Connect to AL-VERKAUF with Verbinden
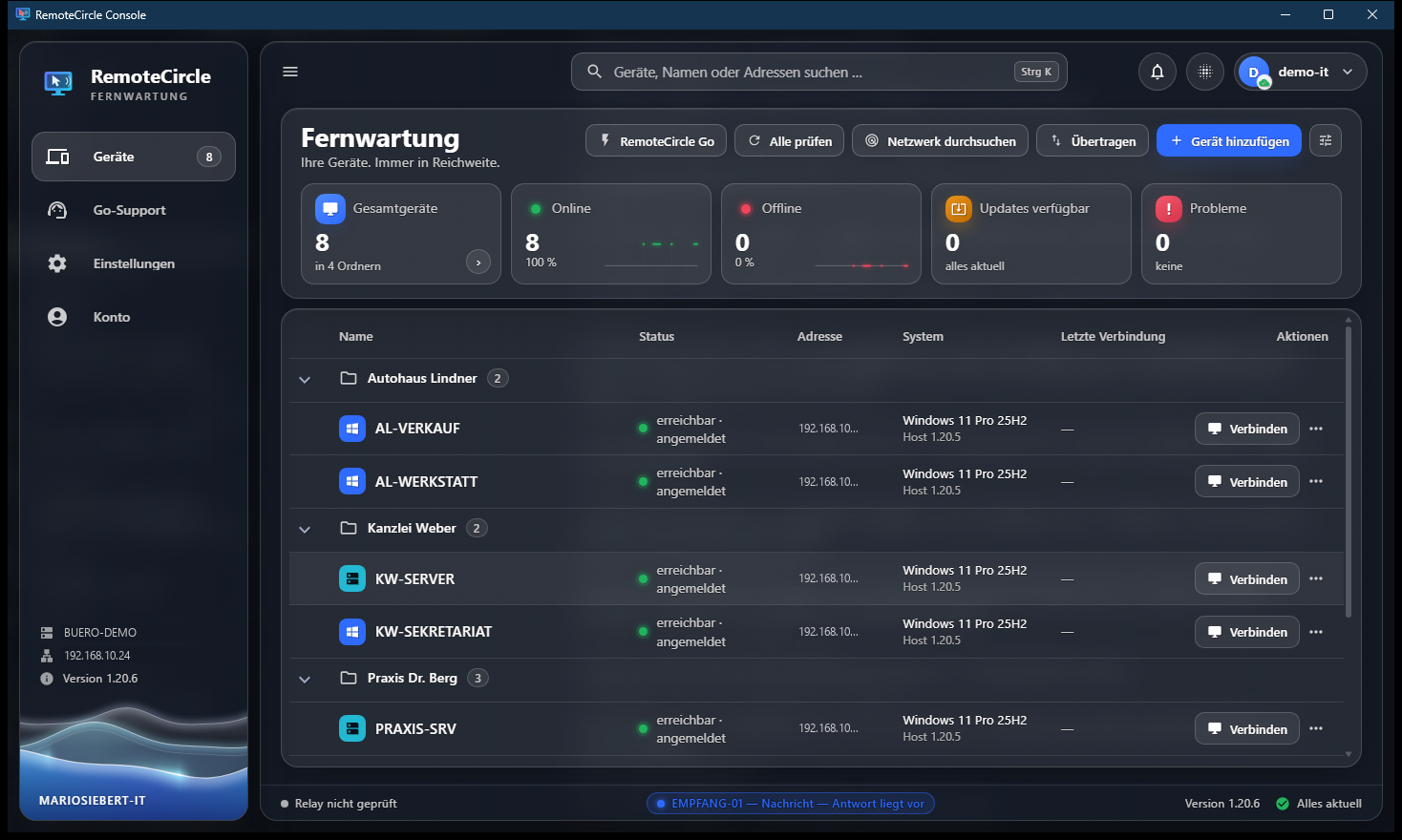Image resolution: width=1402 pixels, height=840 pixels. tap(1247, 429)
